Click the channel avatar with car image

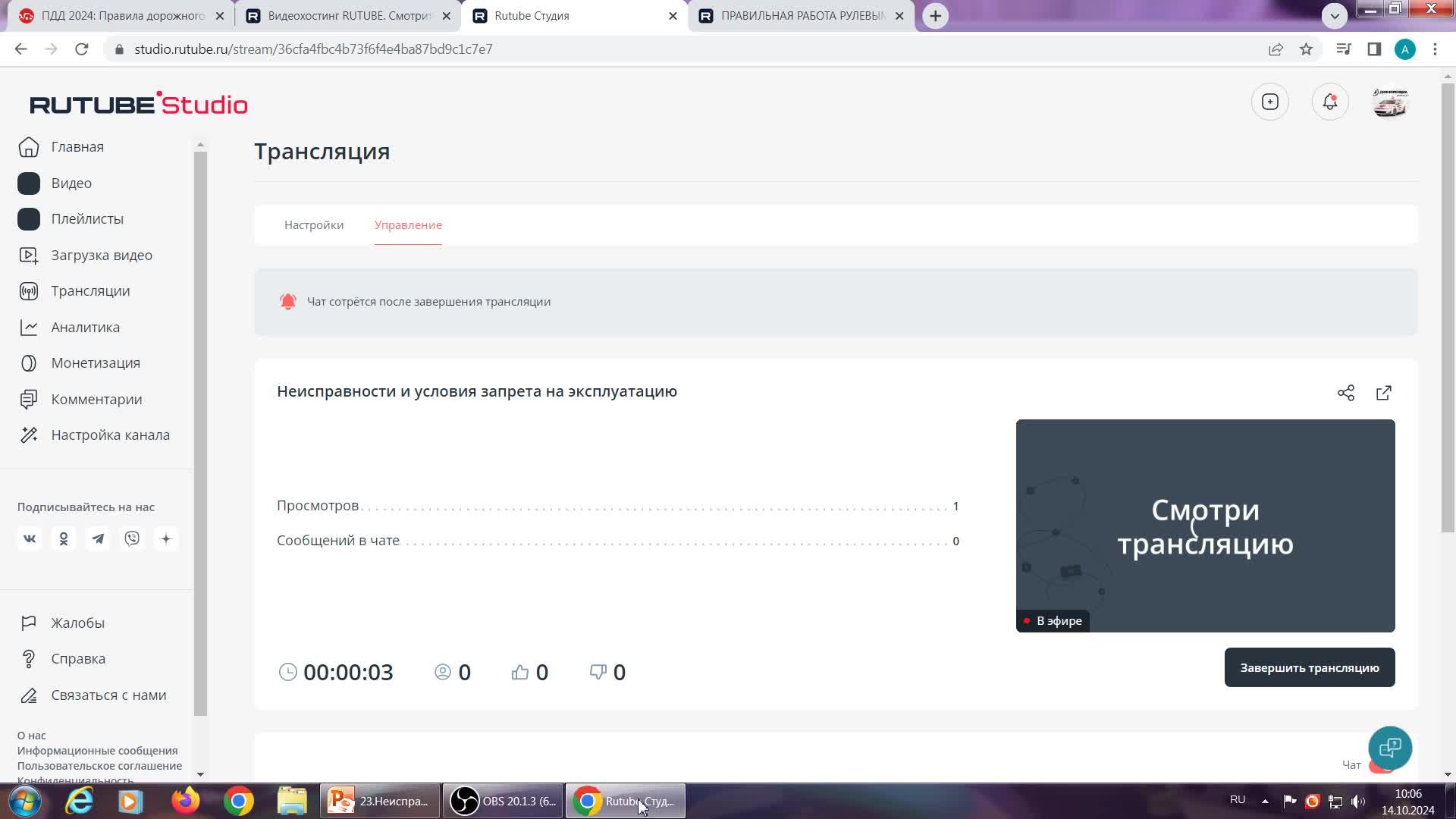tap(1391, 102)
